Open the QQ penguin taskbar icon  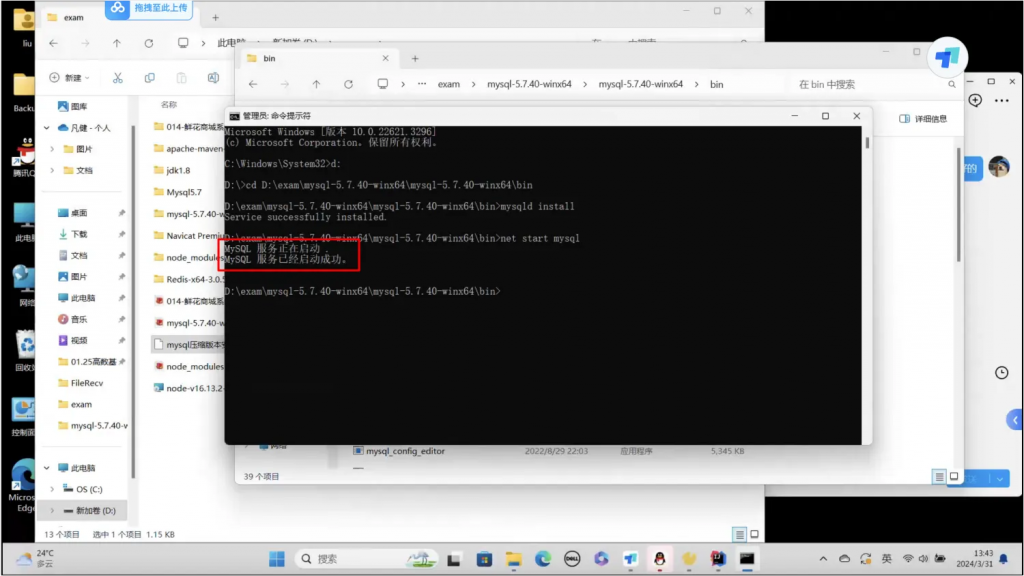659,558
